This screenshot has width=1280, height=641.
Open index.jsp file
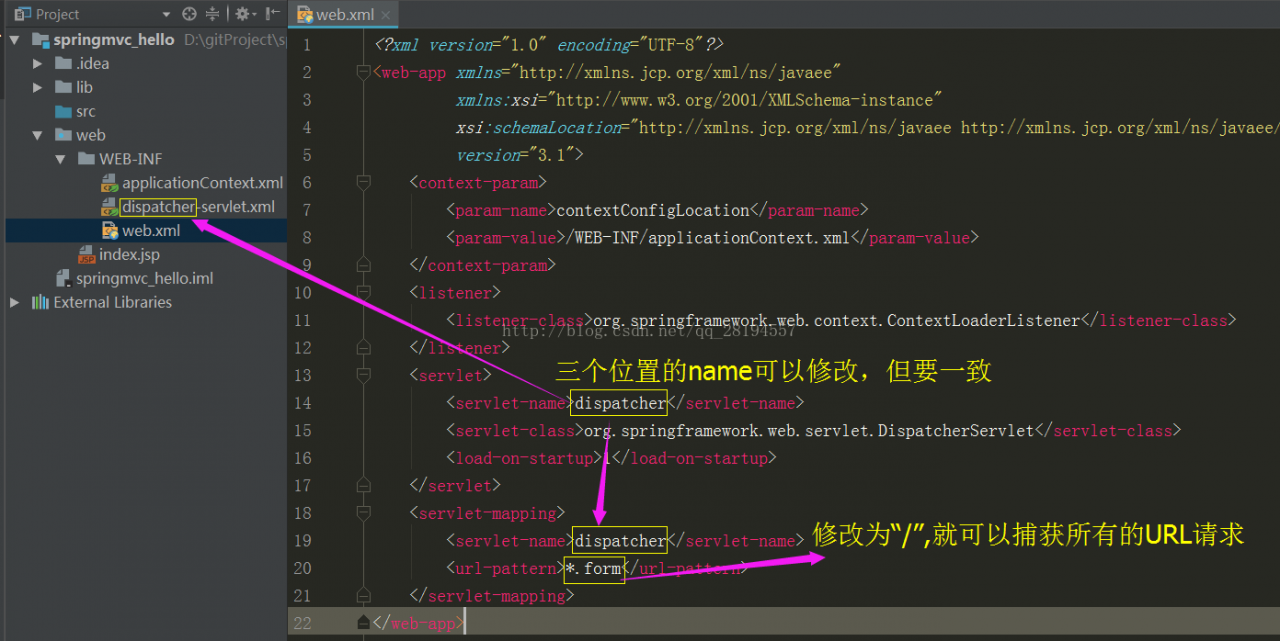pyautogui.click(x=129, y=255)
